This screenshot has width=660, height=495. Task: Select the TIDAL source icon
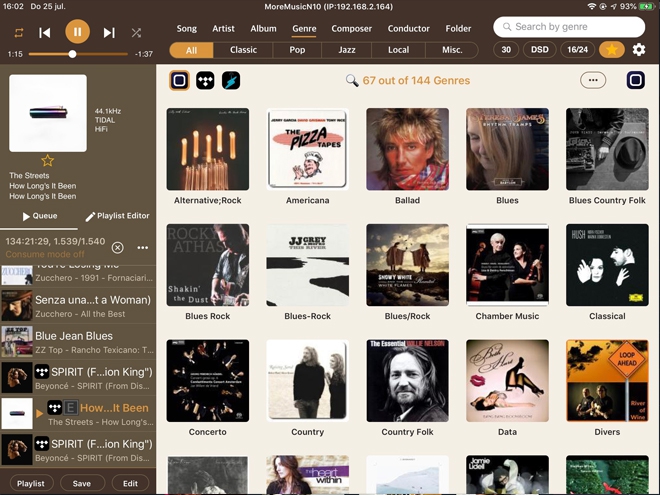coord(205,80)
